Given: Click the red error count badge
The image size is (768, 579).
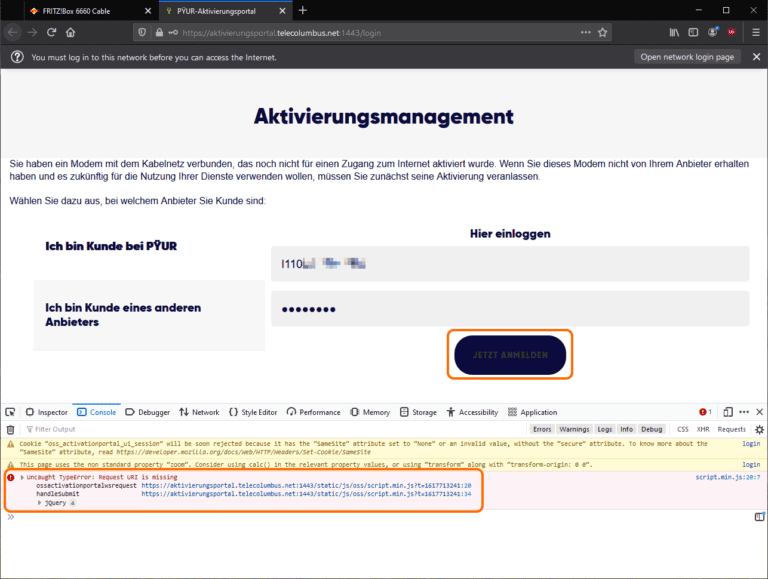Looking at the screenshot, I should pyautogui.click(x=705, y=412).
